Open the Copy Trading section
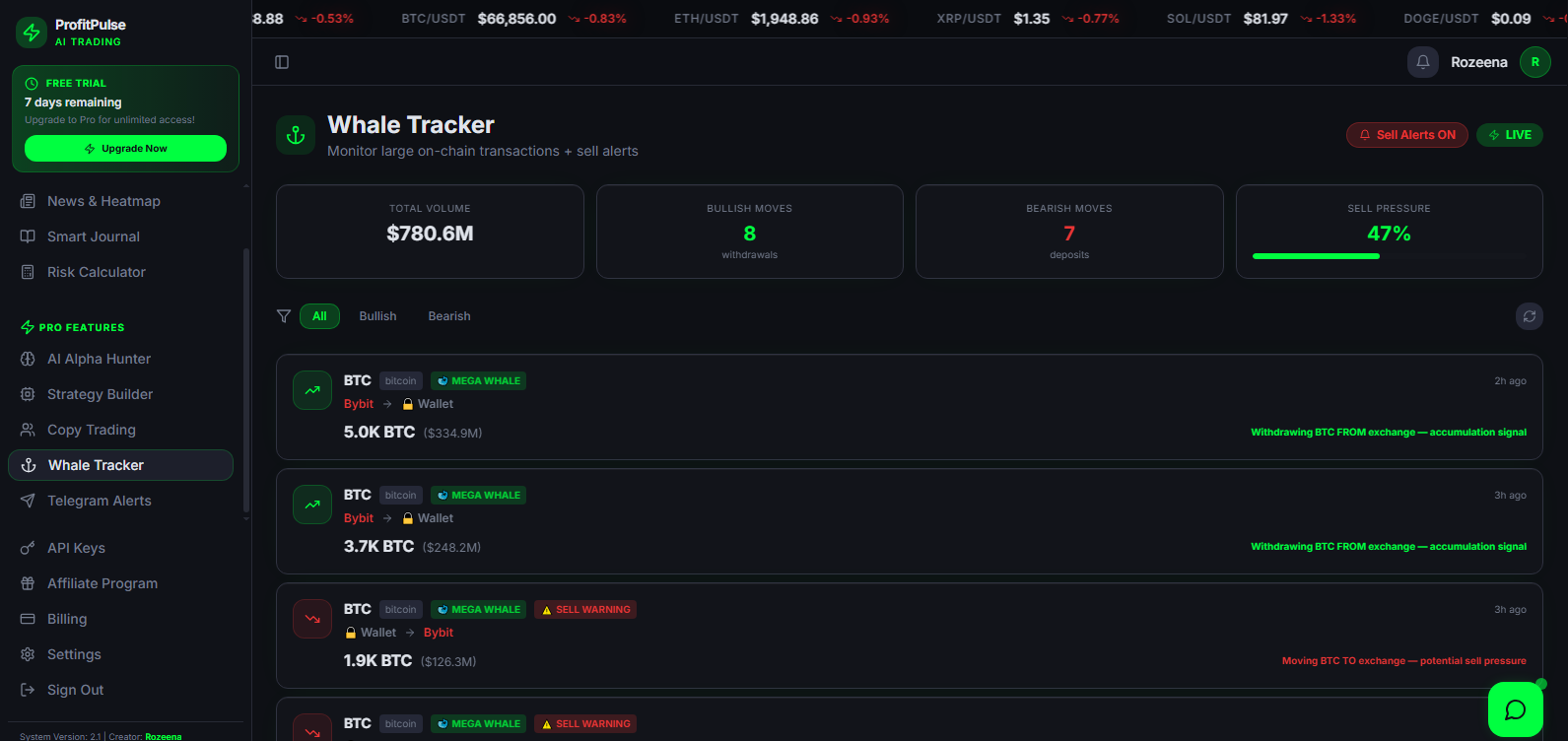The height and width of the screenshot is (741, 1568). pyautogui.click(x=120, y=430)
